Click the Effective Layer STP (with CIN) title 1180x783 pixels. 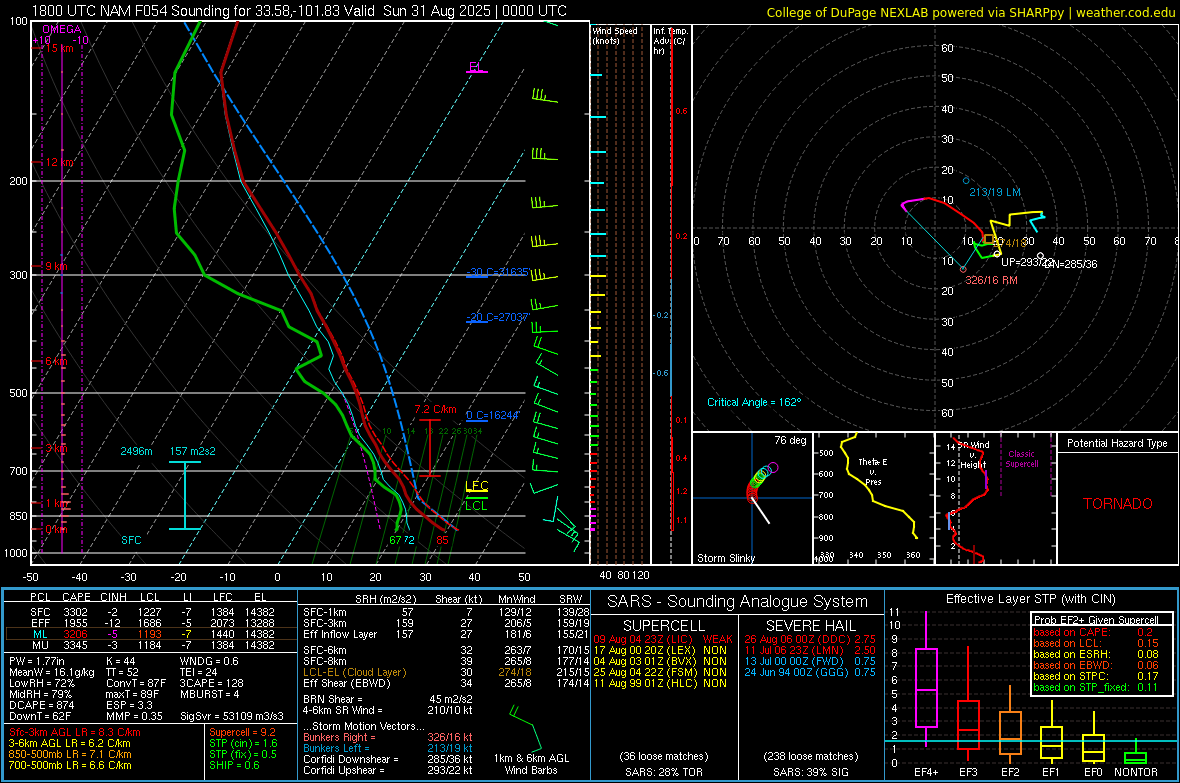(x=1031, y=599)
